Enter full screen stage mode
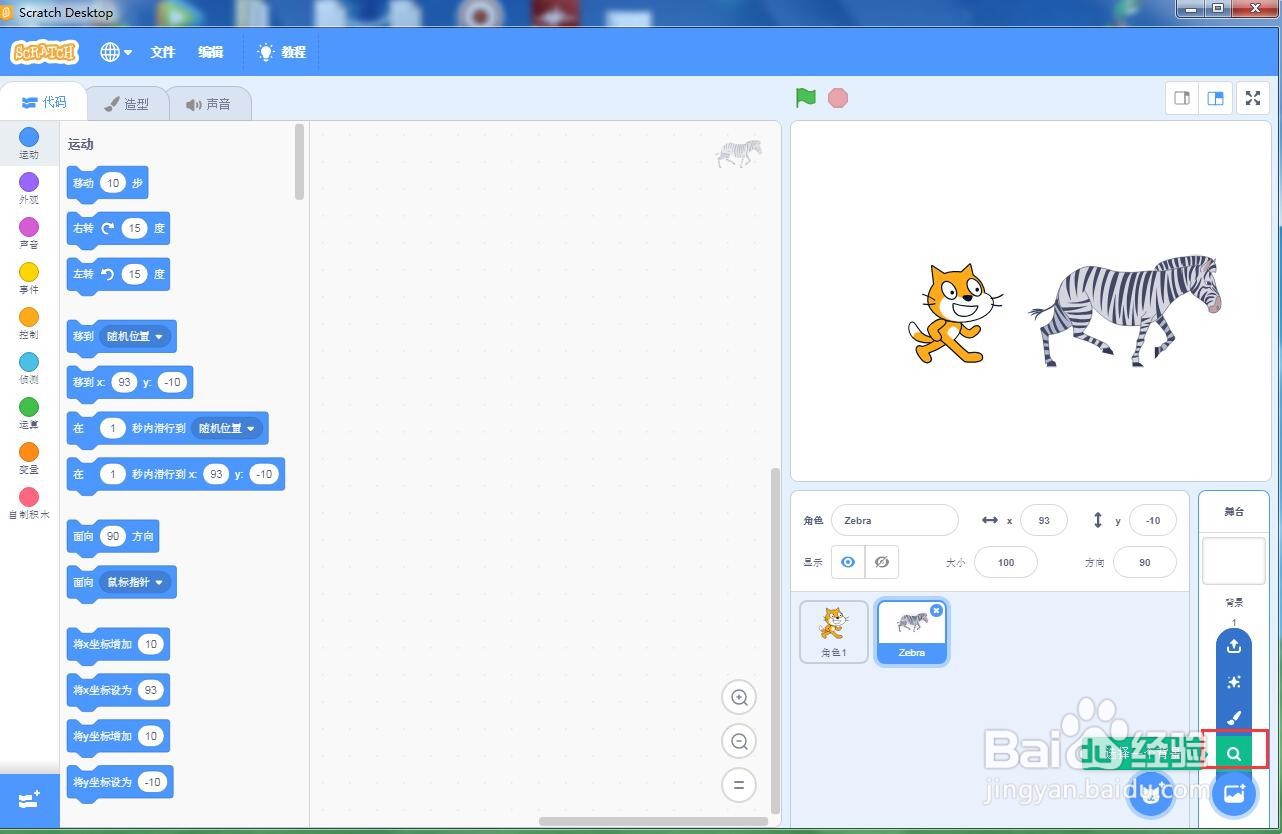 (1253, 98)
